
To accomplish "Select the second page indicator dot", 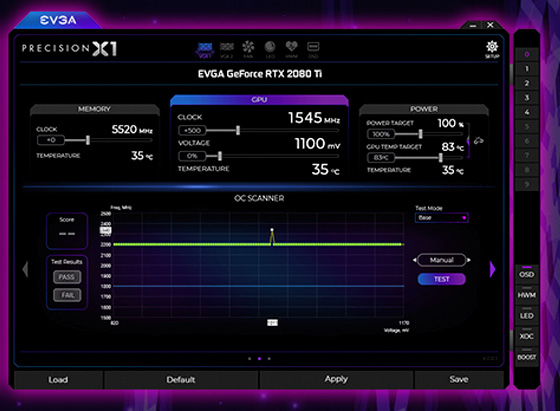I will 259,359.
